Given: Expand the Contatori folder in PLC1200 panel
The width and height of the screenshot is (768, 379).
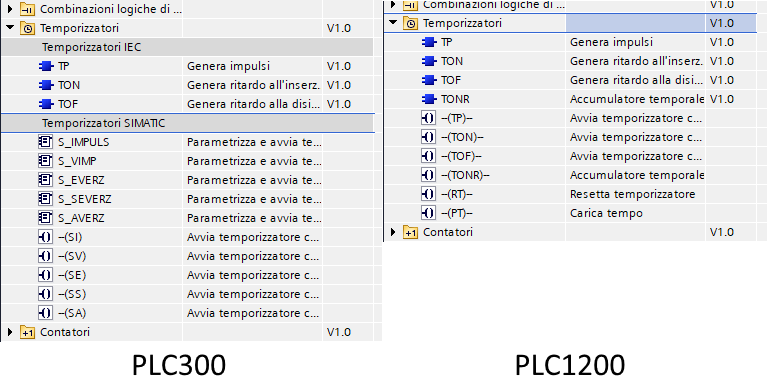Looking at the screenshot, I should point(393,232).
